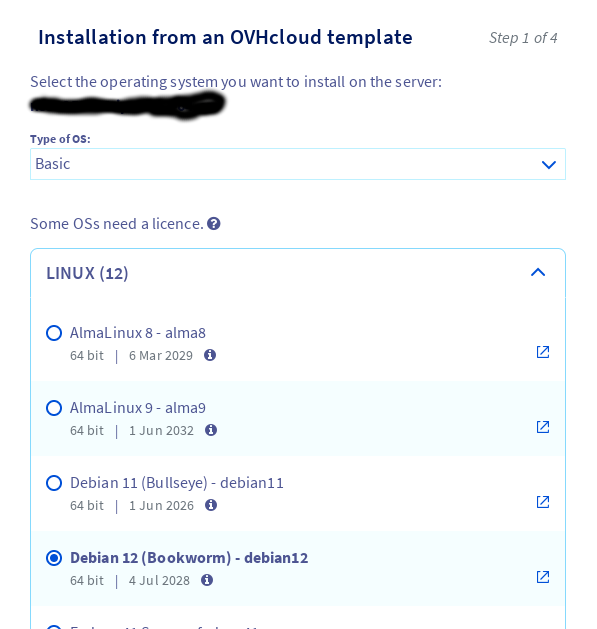Select the Debian 11 (Bullseye) radio button
Viewport: 597px width, 629px height.
coord(54,483)
